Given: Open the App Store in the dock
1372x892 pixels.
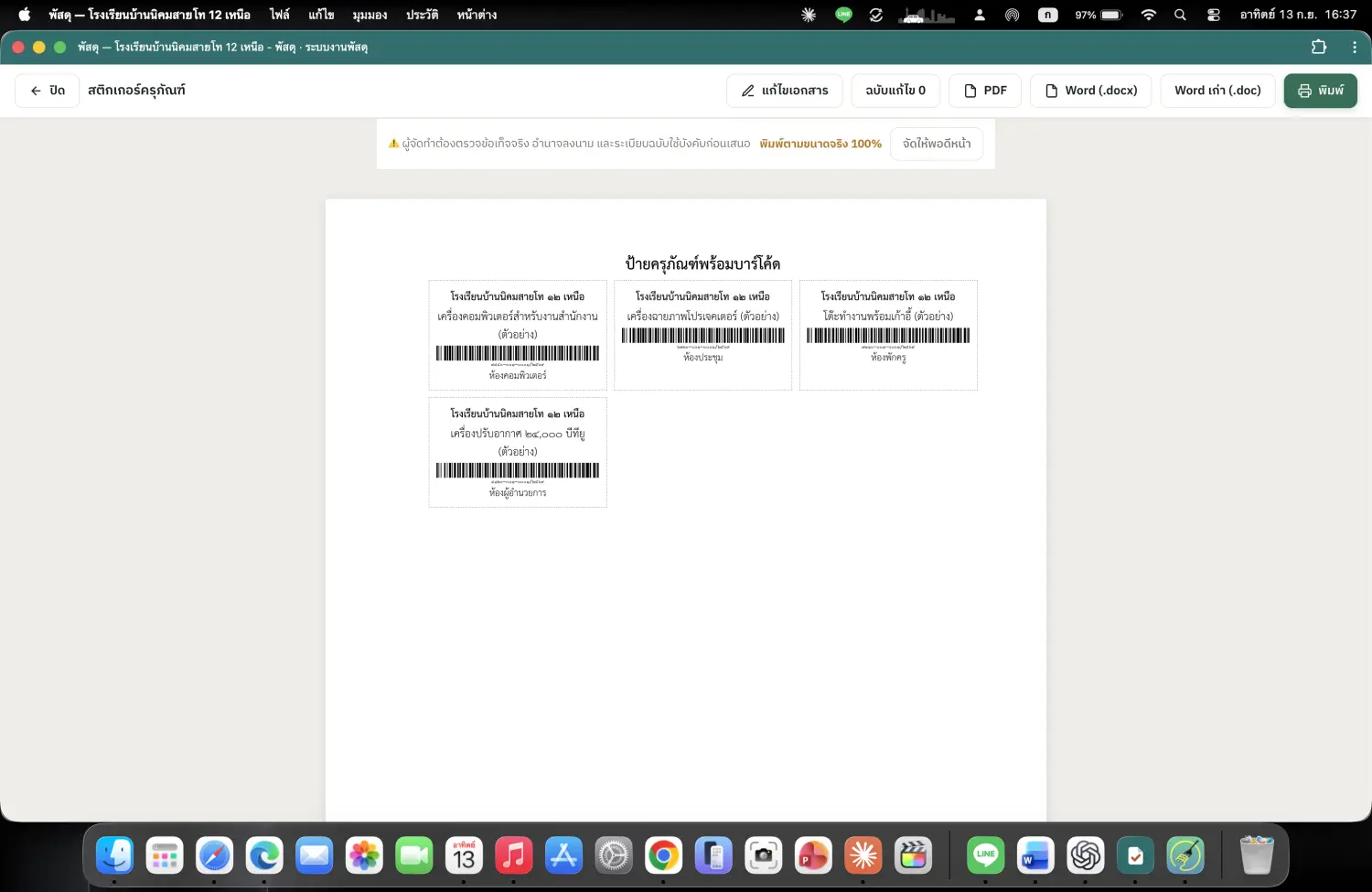Looking at the screenshot, I should [x=563, y=856].
